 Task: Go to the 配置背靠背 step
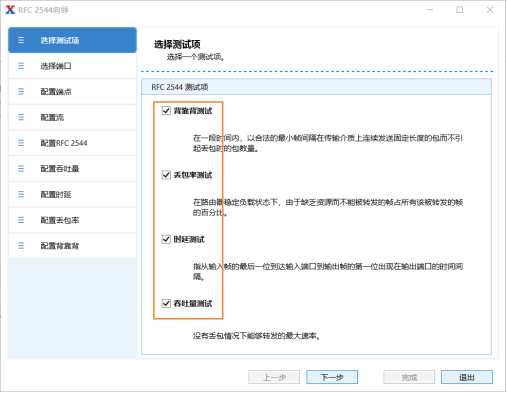tap(72, 246)
